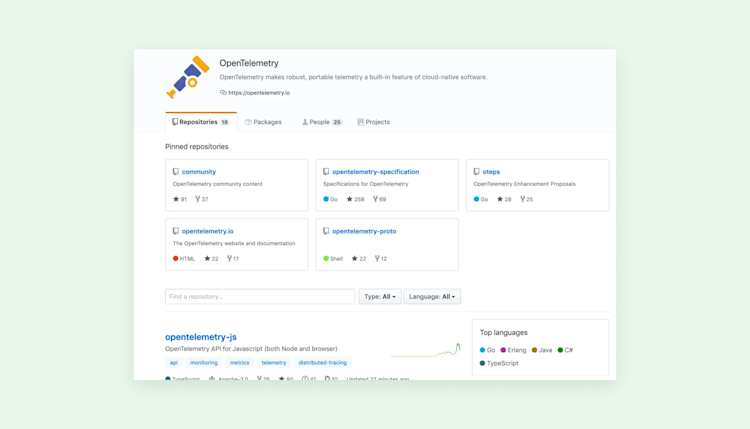Image resolution: width=750 pixels, height=429 pixels.
Task: Click the repo icon next to oteps
Action: [x=476, y=172]
